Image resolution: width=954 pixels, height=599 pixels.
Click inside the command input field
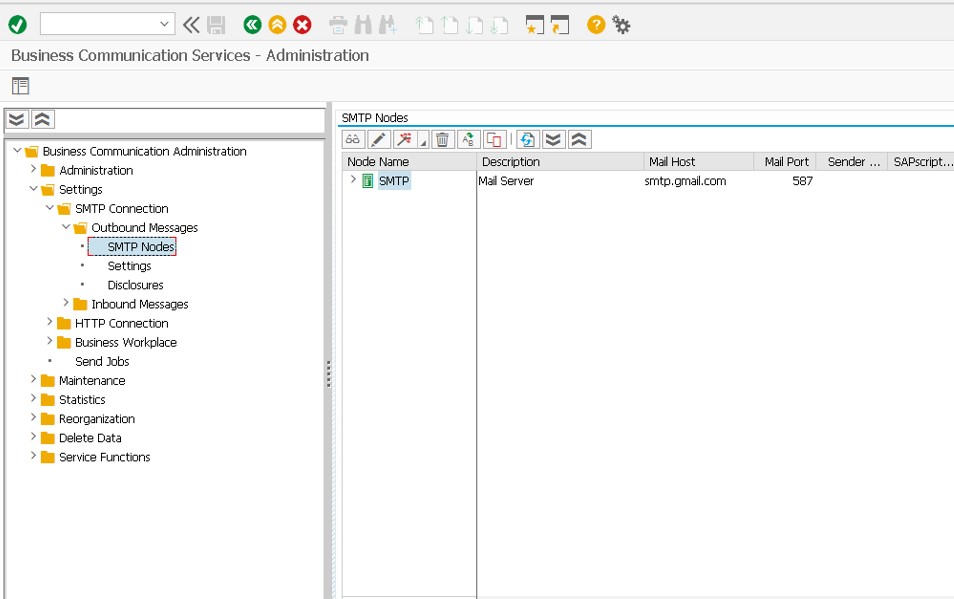click(99, 24)
